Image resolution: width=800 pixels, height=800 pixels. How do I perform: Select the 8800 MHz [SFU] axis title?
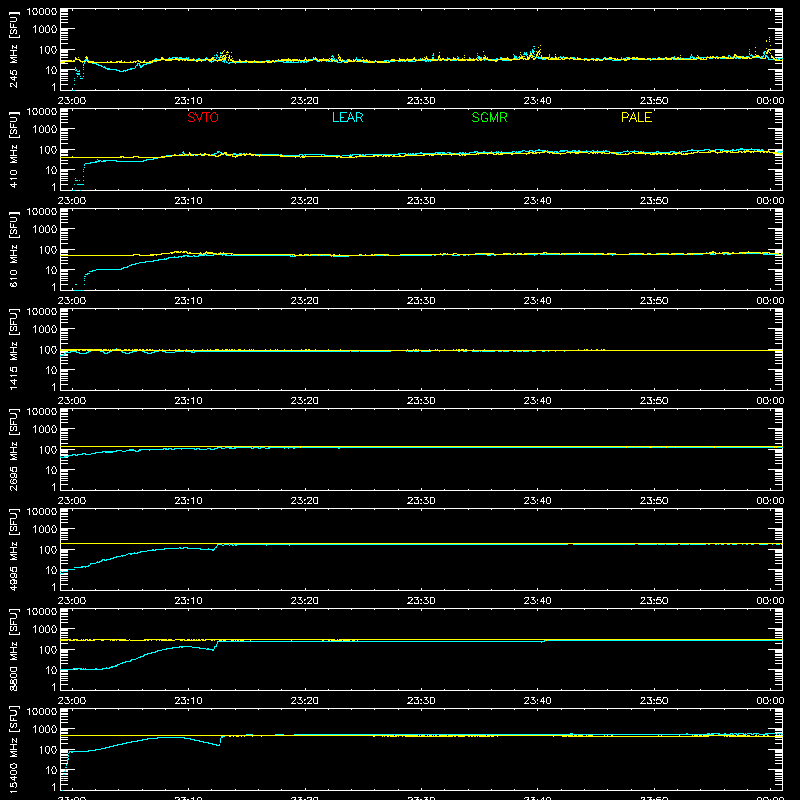click(13, 649)
